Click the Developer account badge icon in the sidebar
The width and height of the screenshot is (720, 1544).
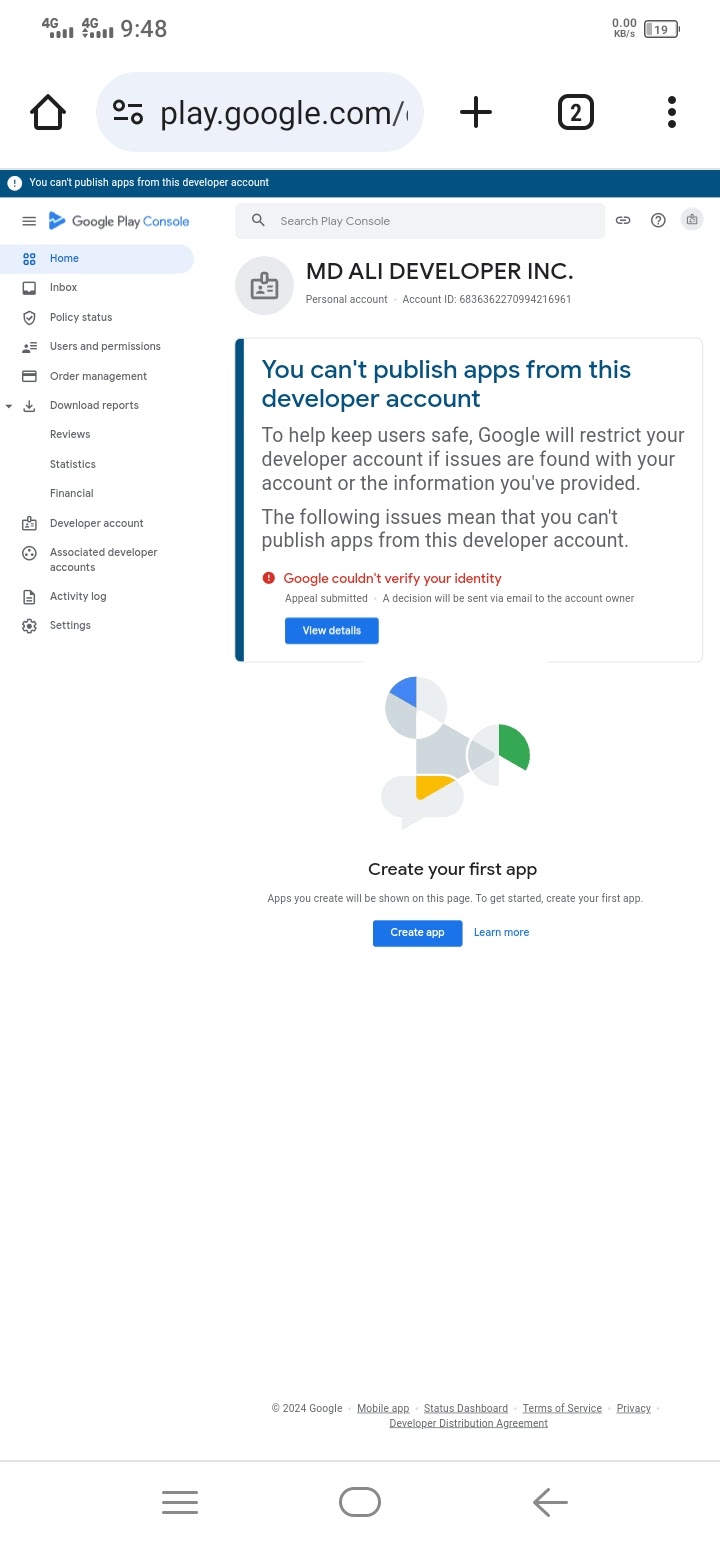(29, 523)
